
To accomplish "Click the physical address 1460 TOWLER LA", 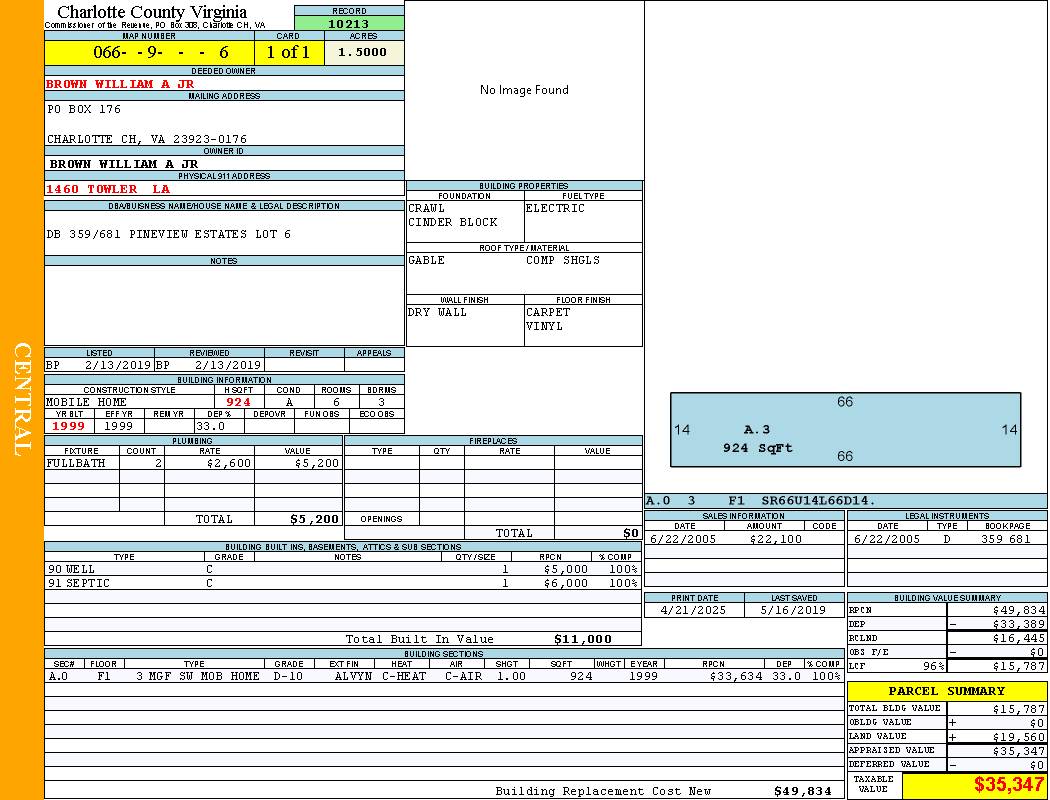I will [108, 189].
